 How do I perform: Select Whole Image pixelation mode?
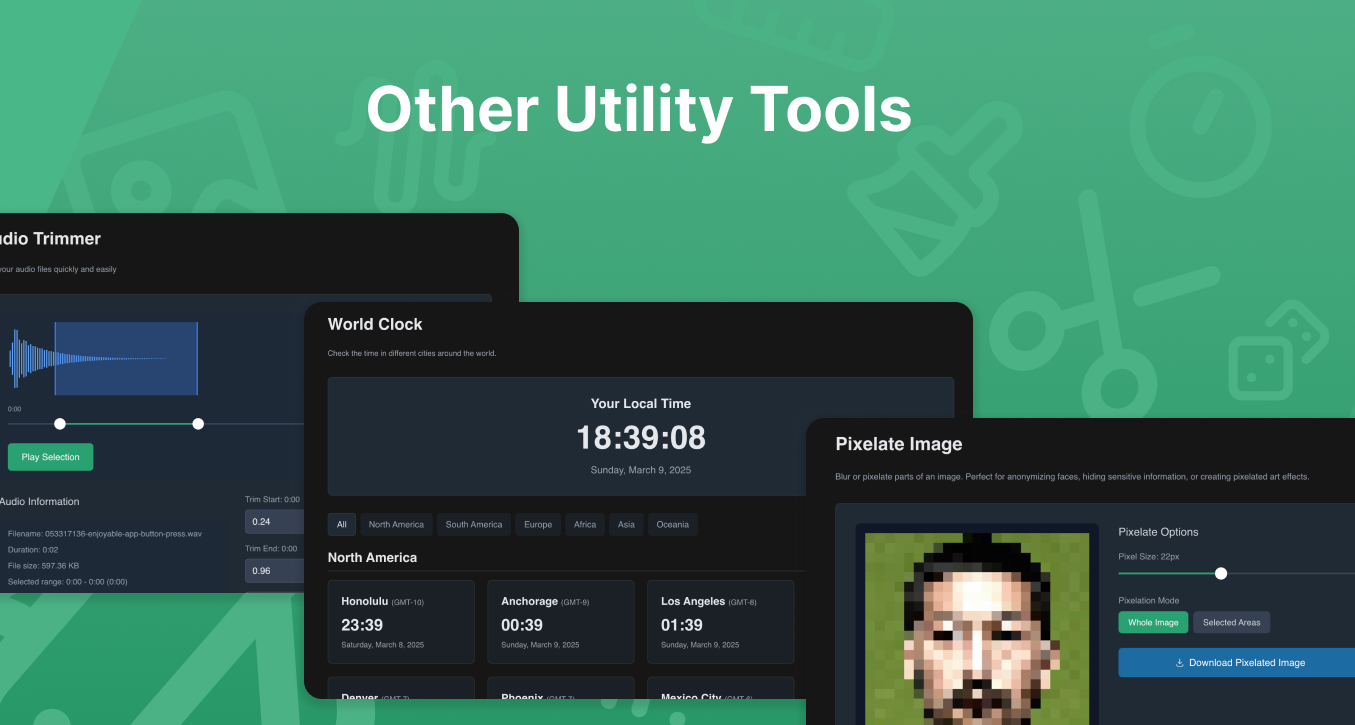[1153, 622]
